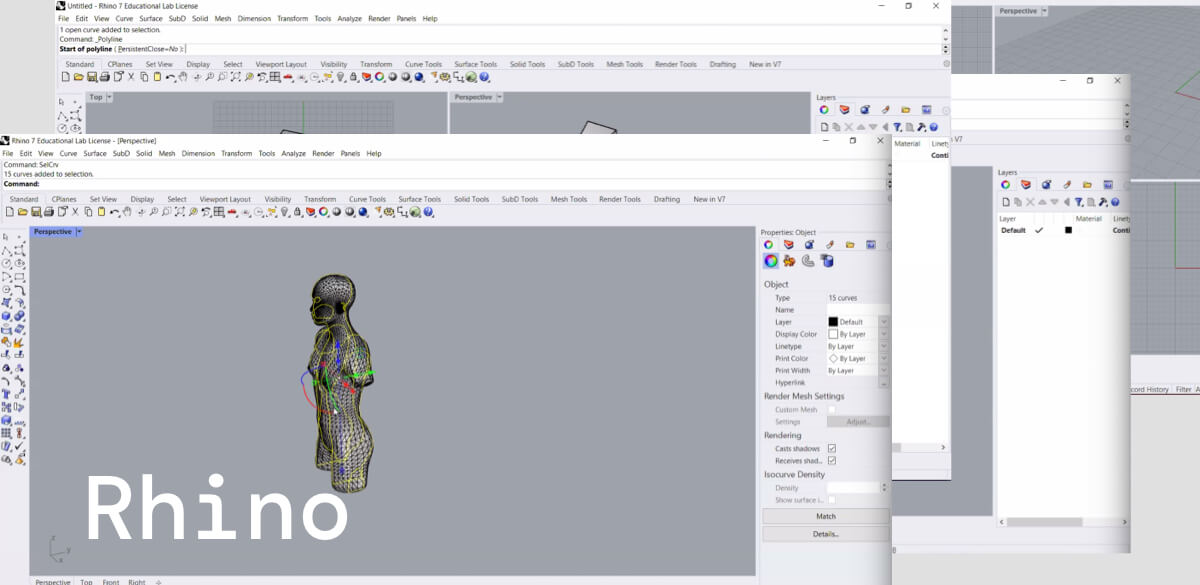Open Texture Mapping page icon in Properties panel
1200x585 pixels.
pos(808,261)
